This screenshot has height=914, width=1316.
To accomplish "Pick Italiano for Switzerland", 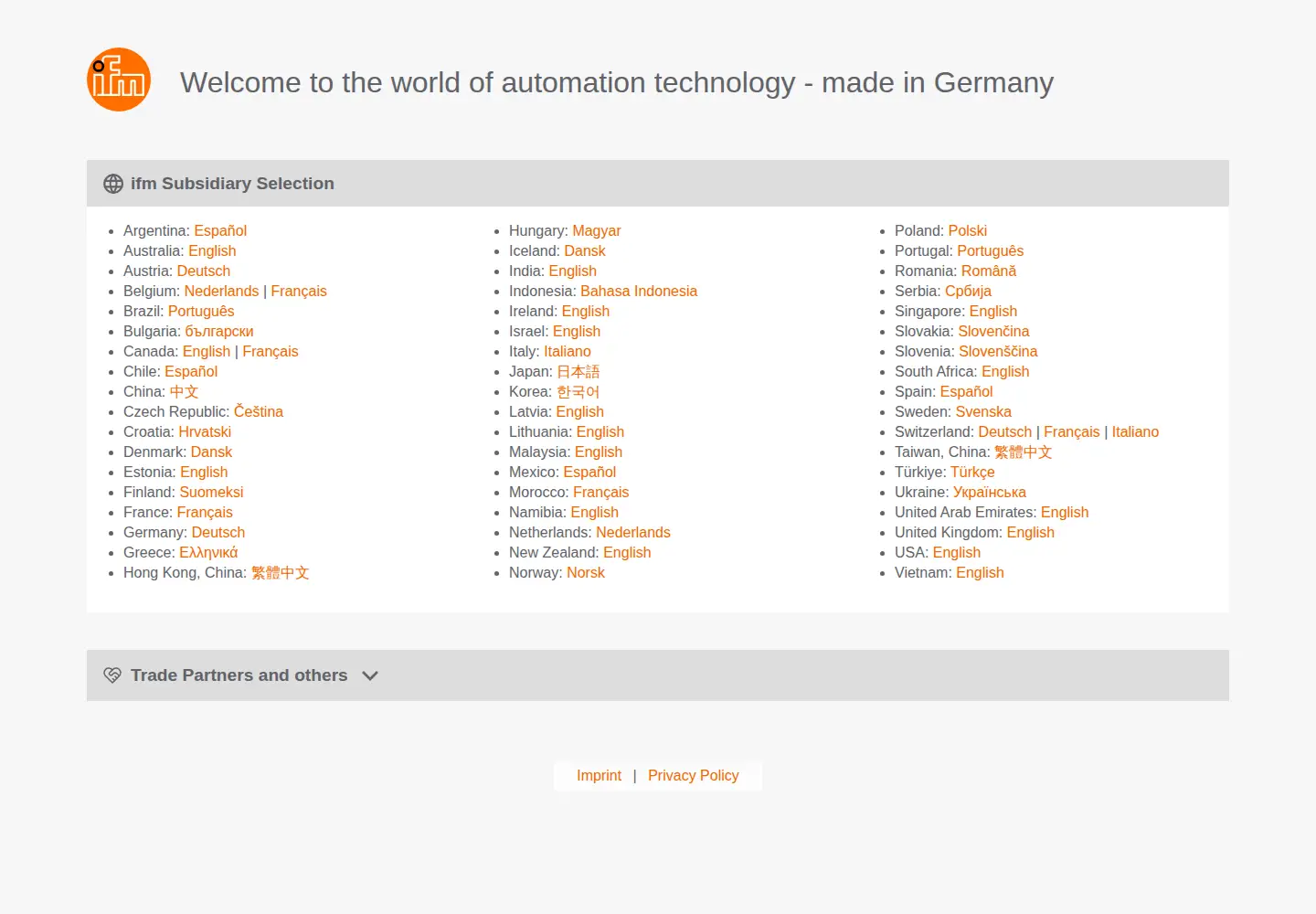I will point(1135,431).
